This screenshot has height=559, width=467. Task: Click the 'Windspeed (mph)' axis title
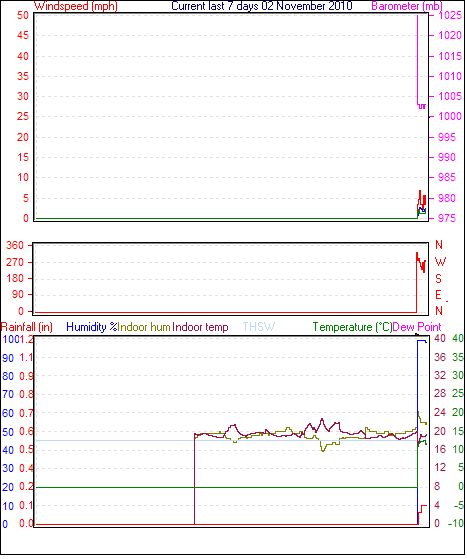point(76,6)
